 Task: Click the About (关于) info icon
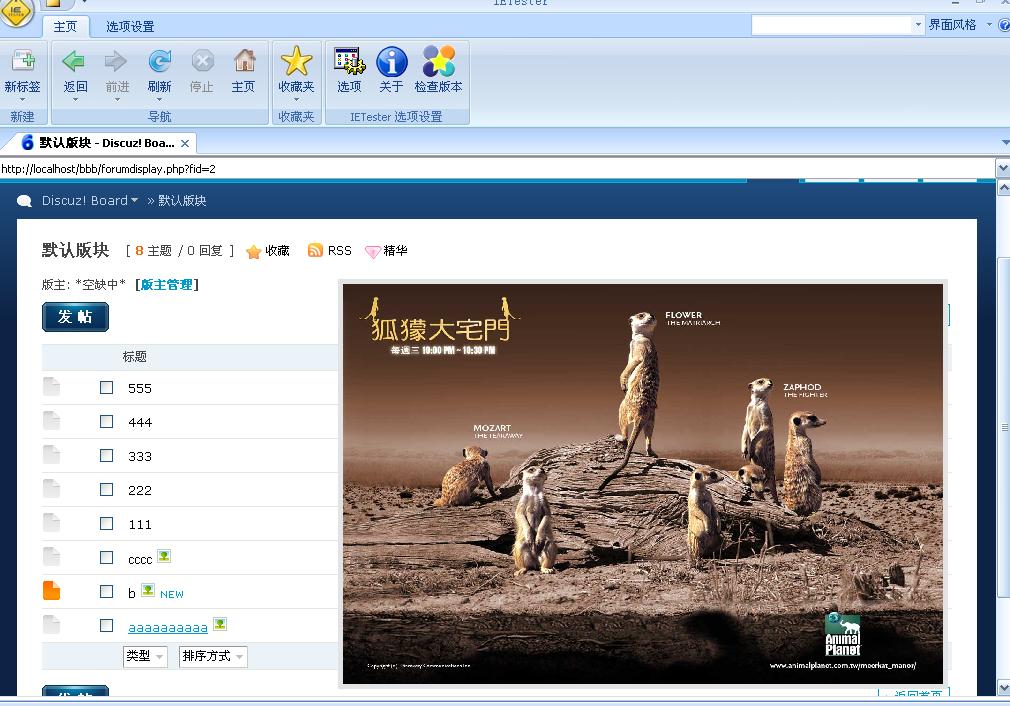392,61
